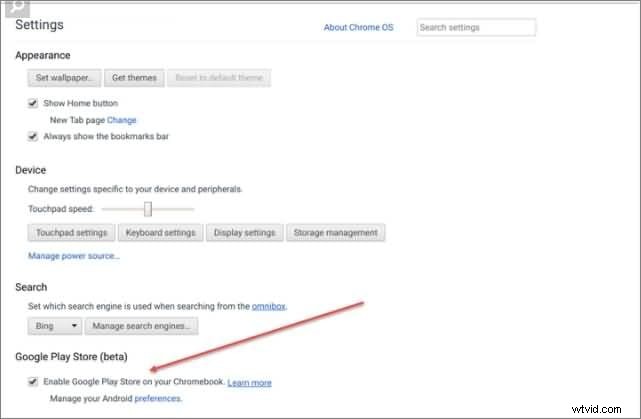This screenshot has height=419, width=641.
Task: Open Keyboard settings
Action: click(x=161, y=233)
